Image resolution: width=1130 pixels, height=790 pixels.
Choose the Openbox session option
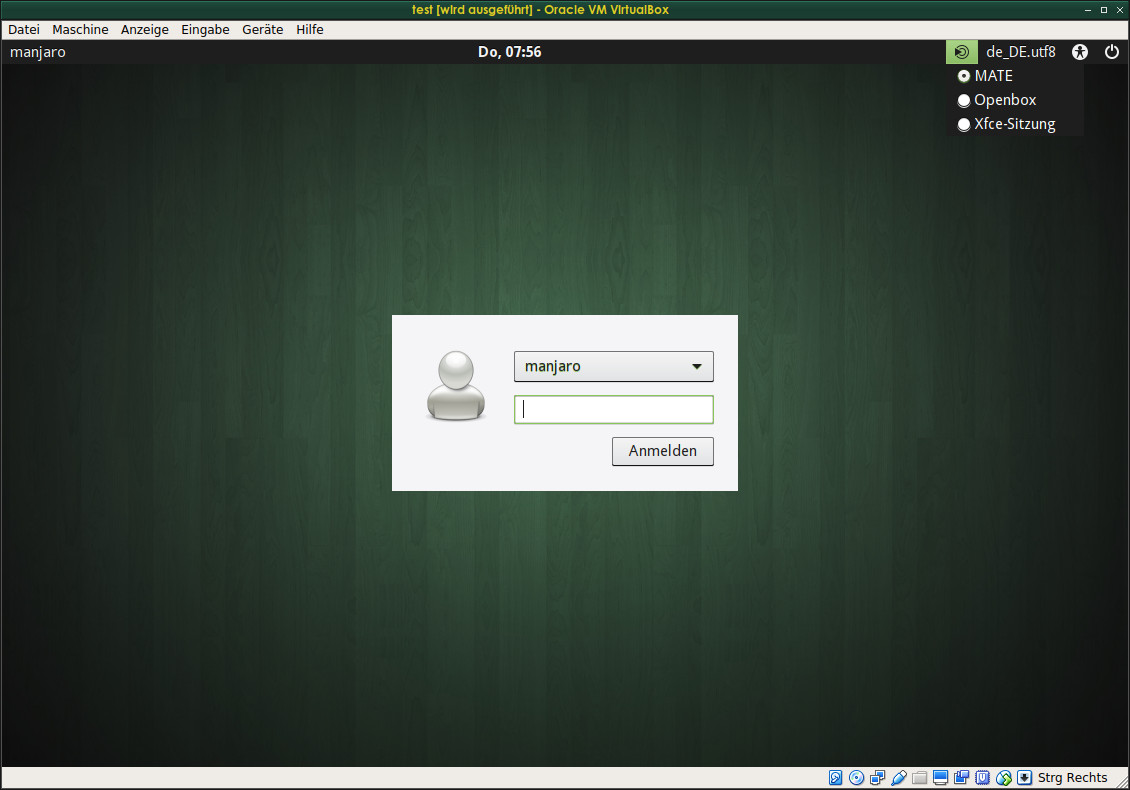pos(964,100)
